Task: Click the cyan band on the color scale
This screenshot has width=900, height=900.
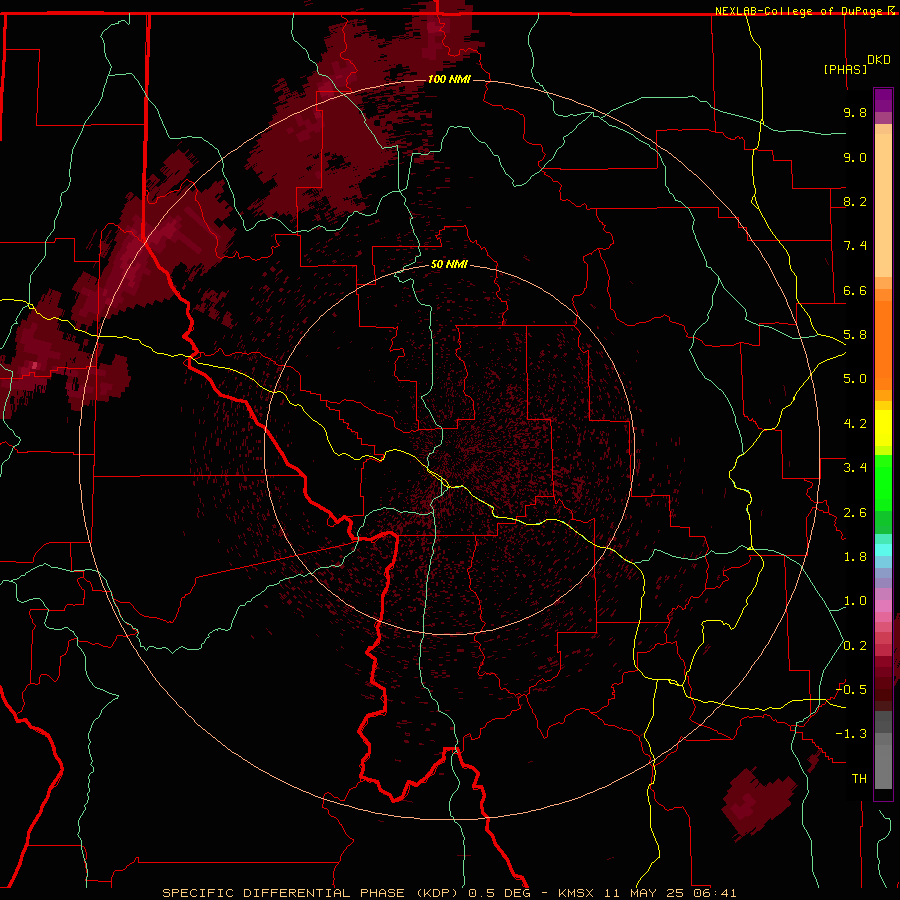Action: [x=883, y=550]
